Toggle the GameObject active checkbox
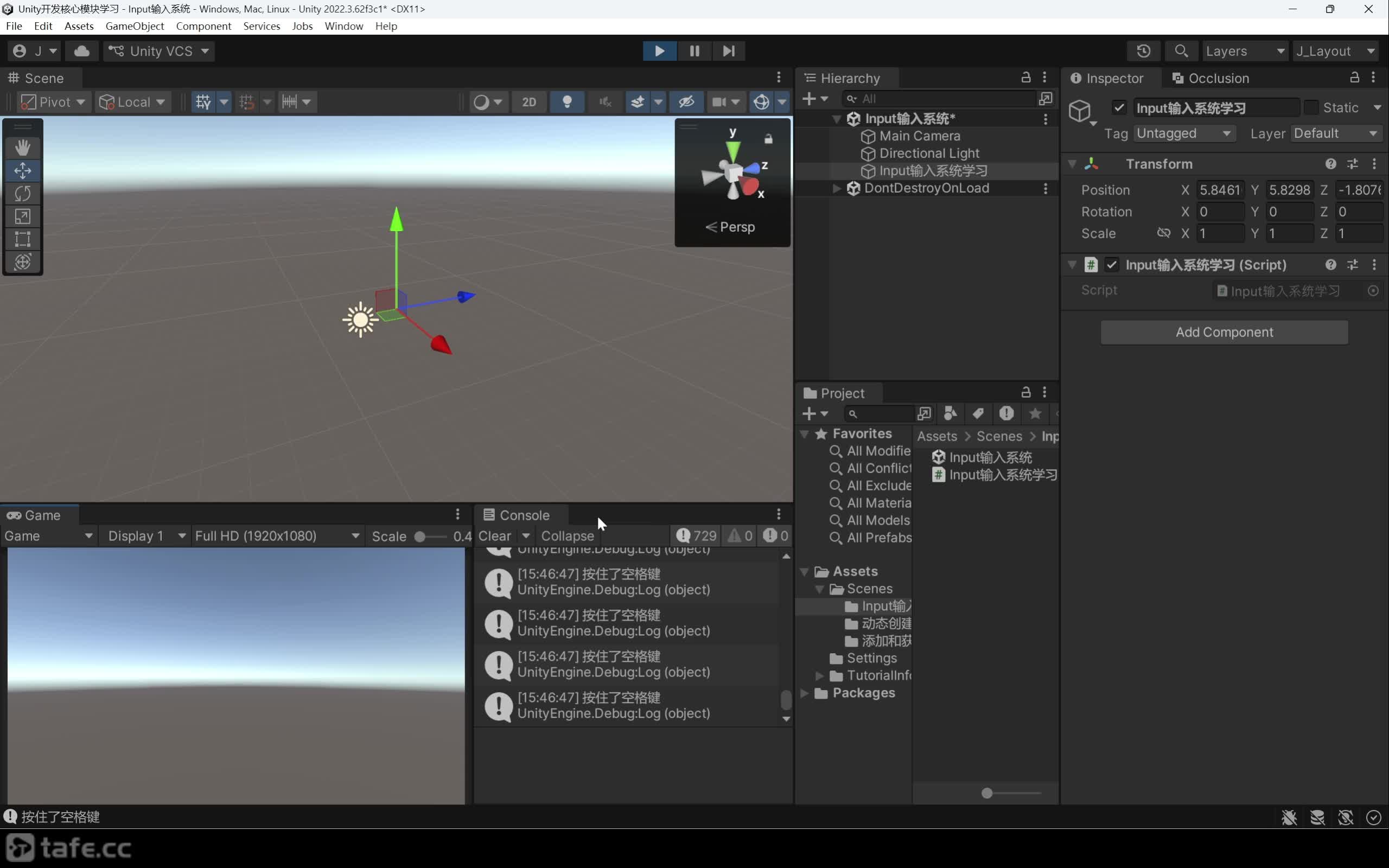The width and height of the screenshot is (1389, 868). [1119, 107]
